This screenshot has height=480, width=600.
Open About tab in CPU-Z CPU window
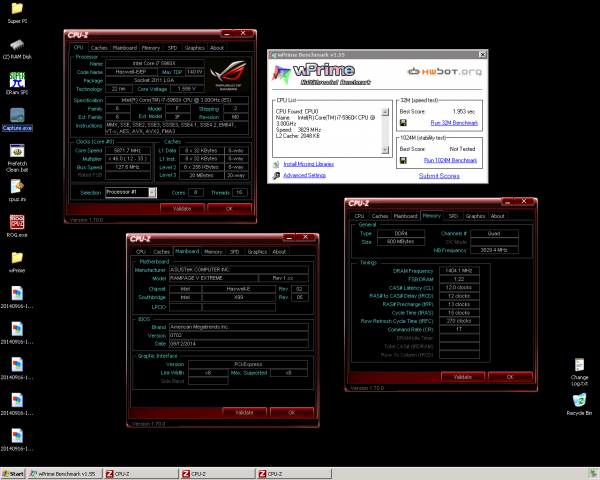[x=217, y=48]
